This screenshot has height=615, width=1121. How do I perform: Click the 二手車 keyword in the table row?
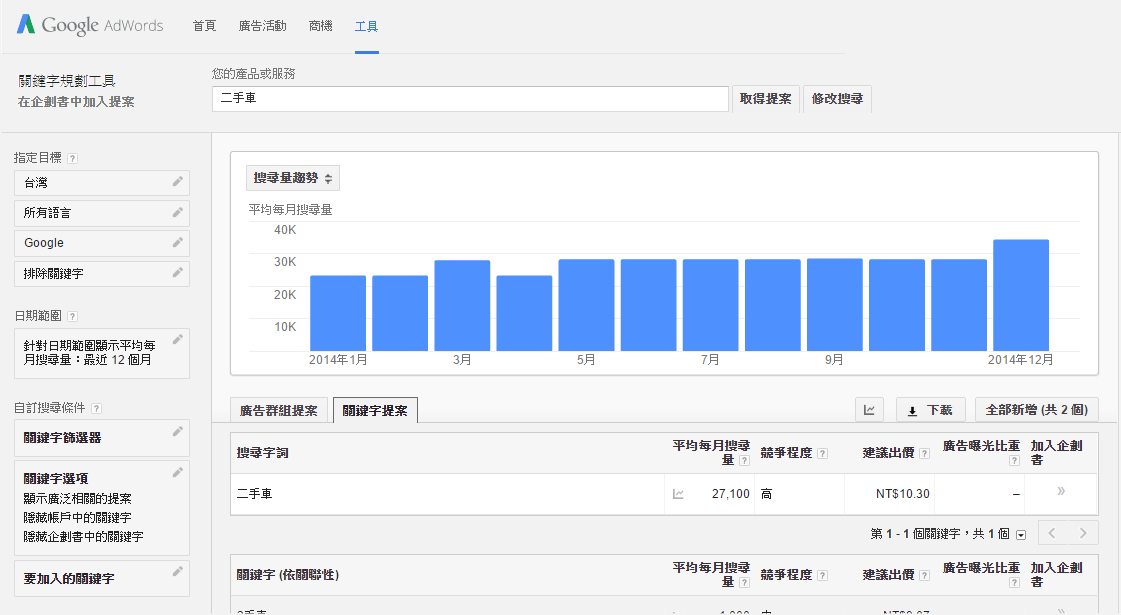(255, 493)
